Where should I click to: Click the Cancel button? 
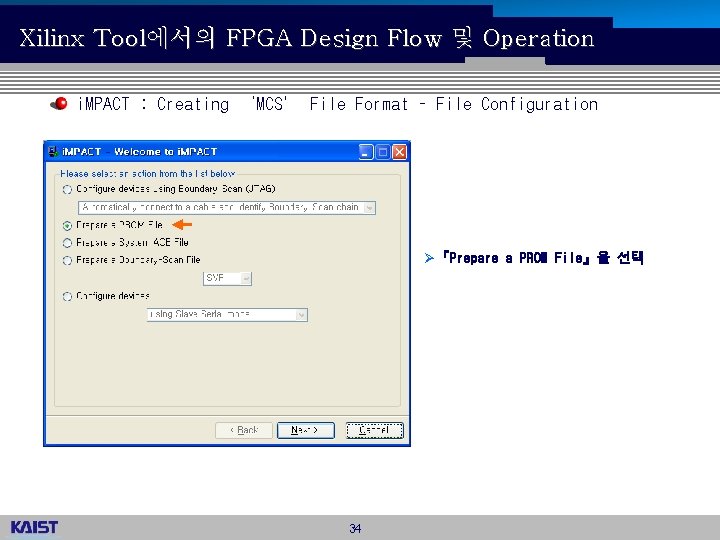tap(375, 430)
